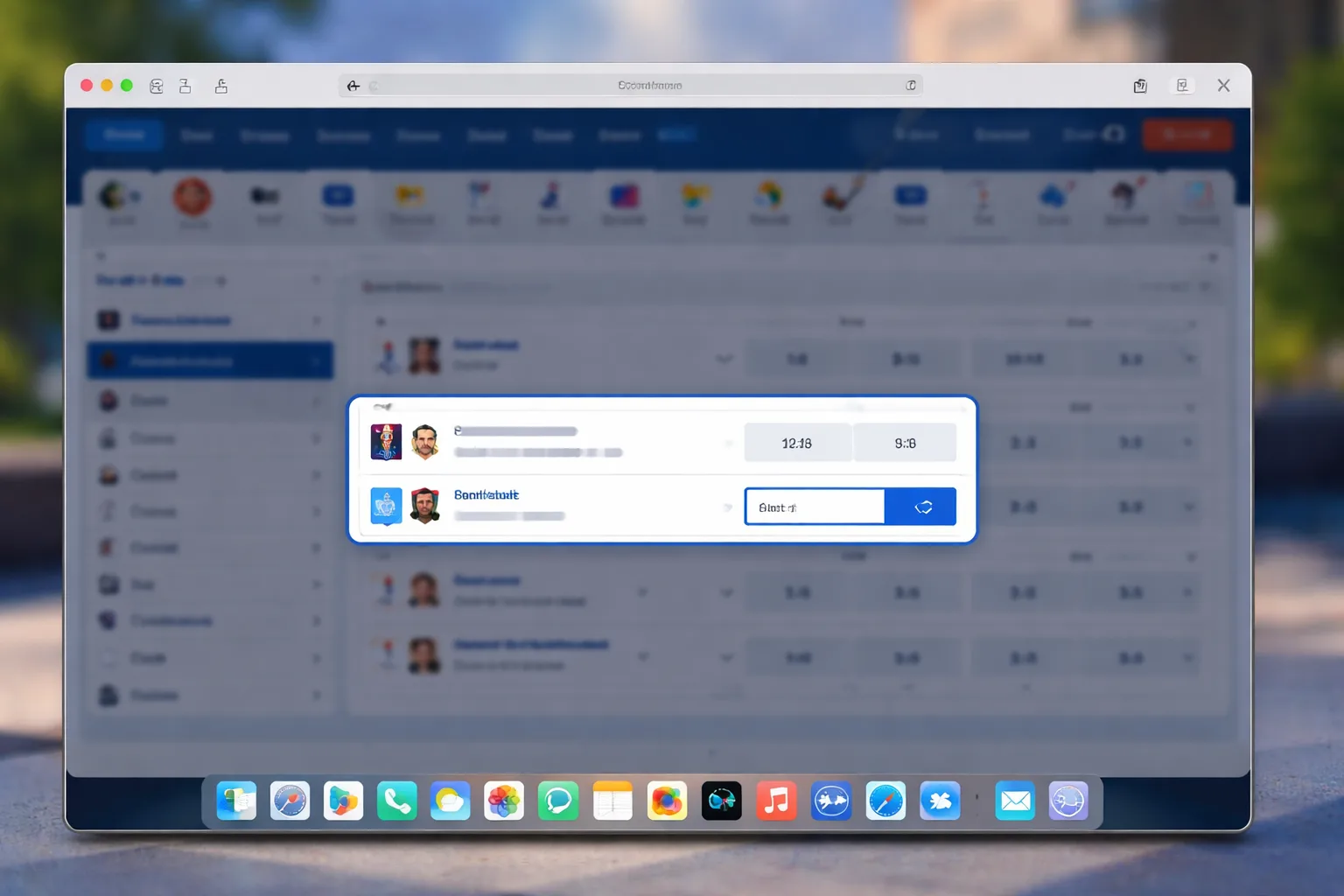Screen dimensions: 1344x896
Task: Click the reload icon inside the address bar
Action: click(x=911, y=85)
